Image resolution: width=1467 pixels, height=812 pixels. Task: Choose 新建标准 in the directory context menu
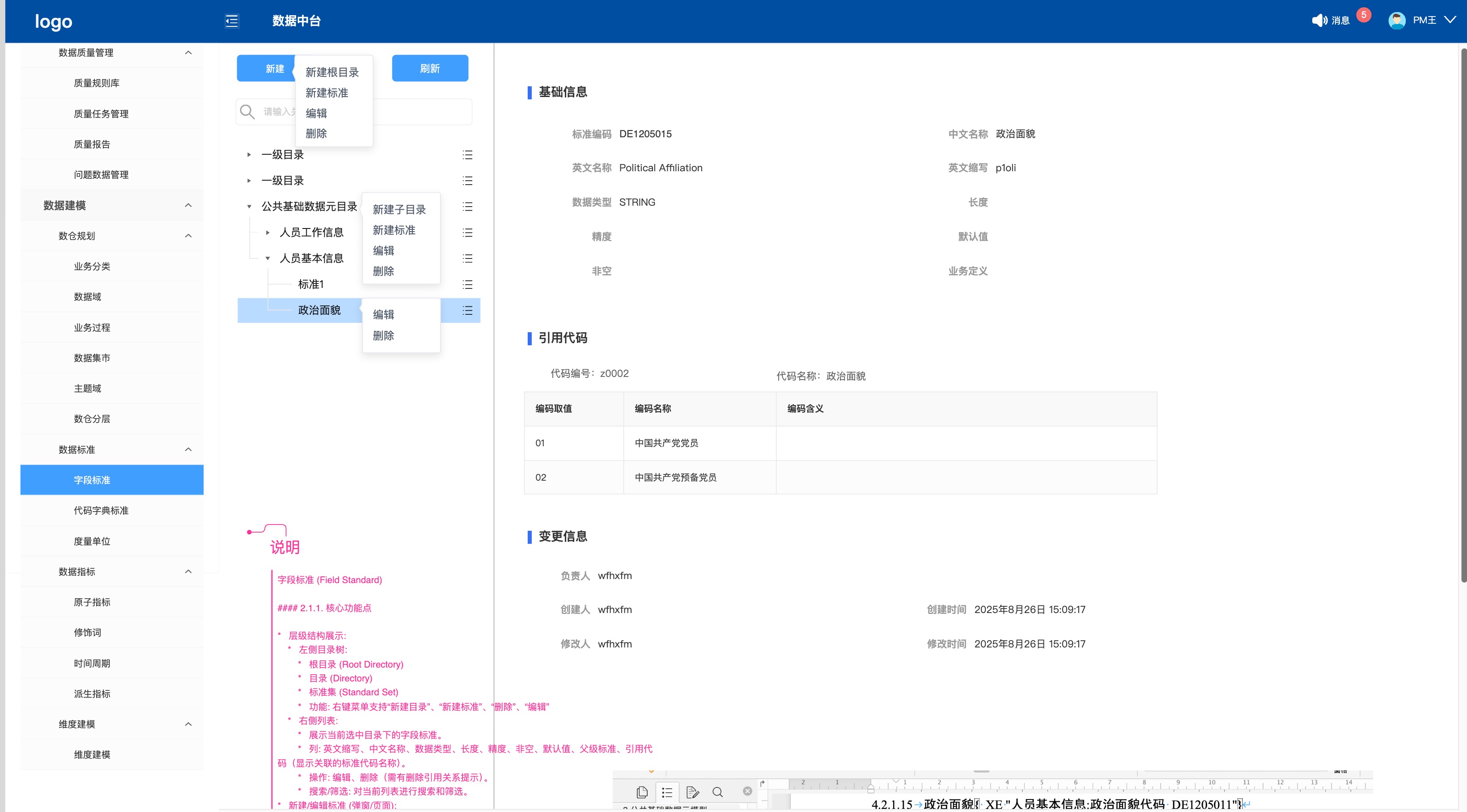click(394, 230)
